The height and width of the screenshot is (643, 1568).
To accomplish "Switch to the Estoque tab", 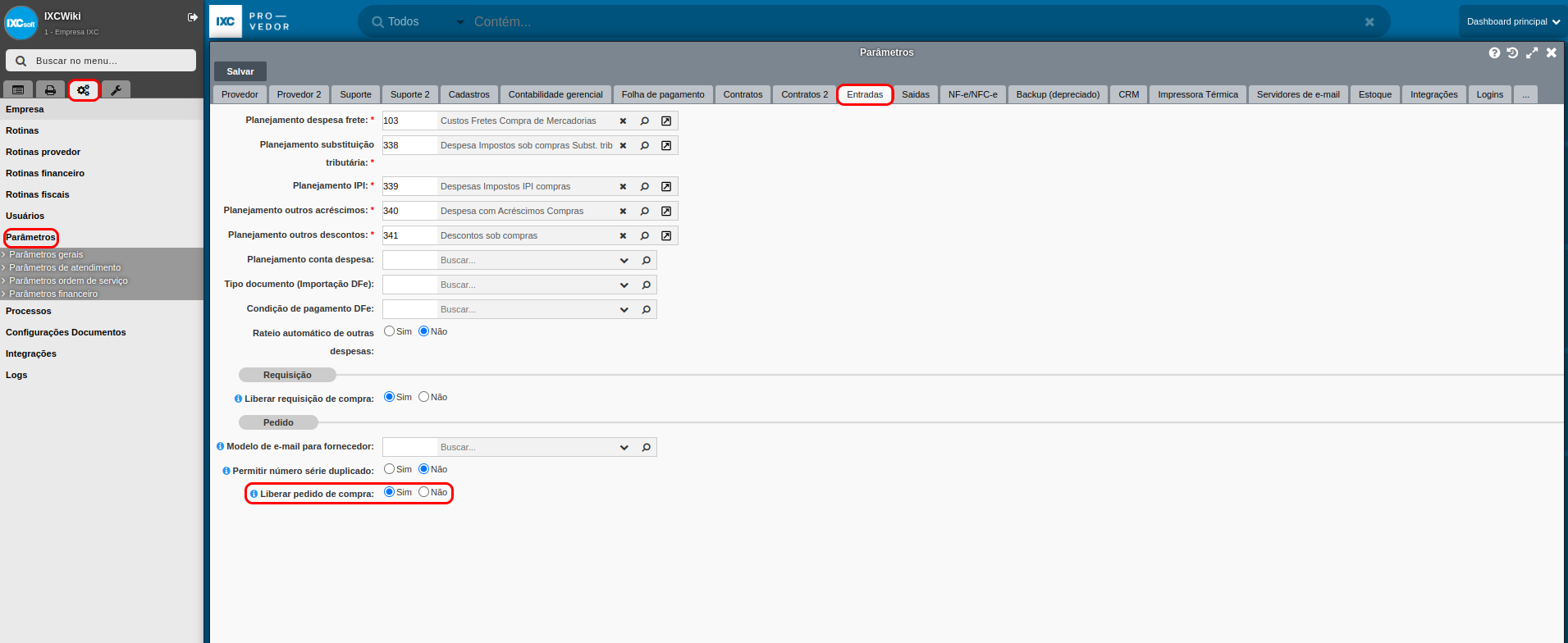I will pos(1375,94).
